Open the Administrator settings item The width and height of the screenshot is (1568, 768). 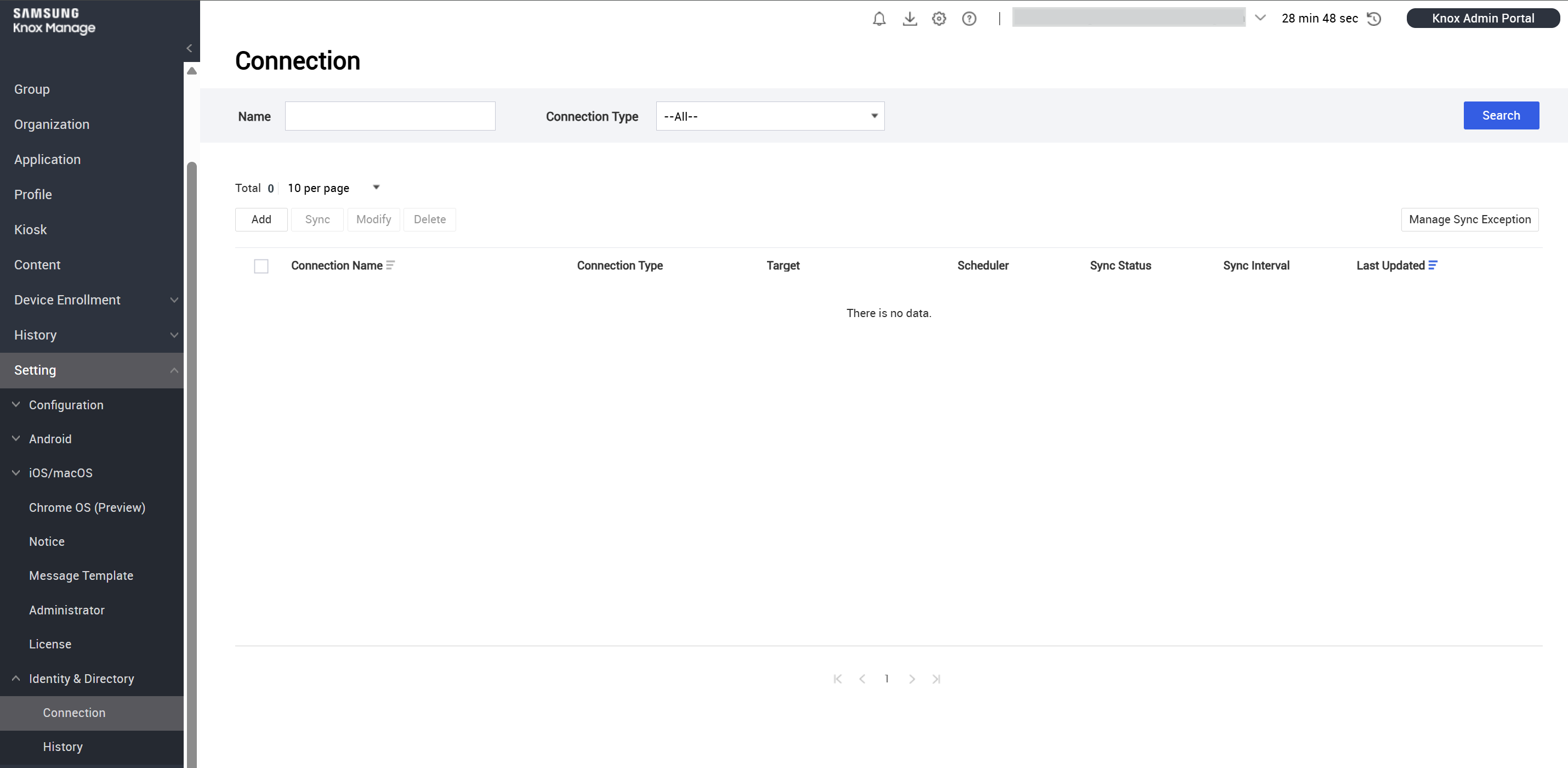pyautogui.click(x=67, y=610)
